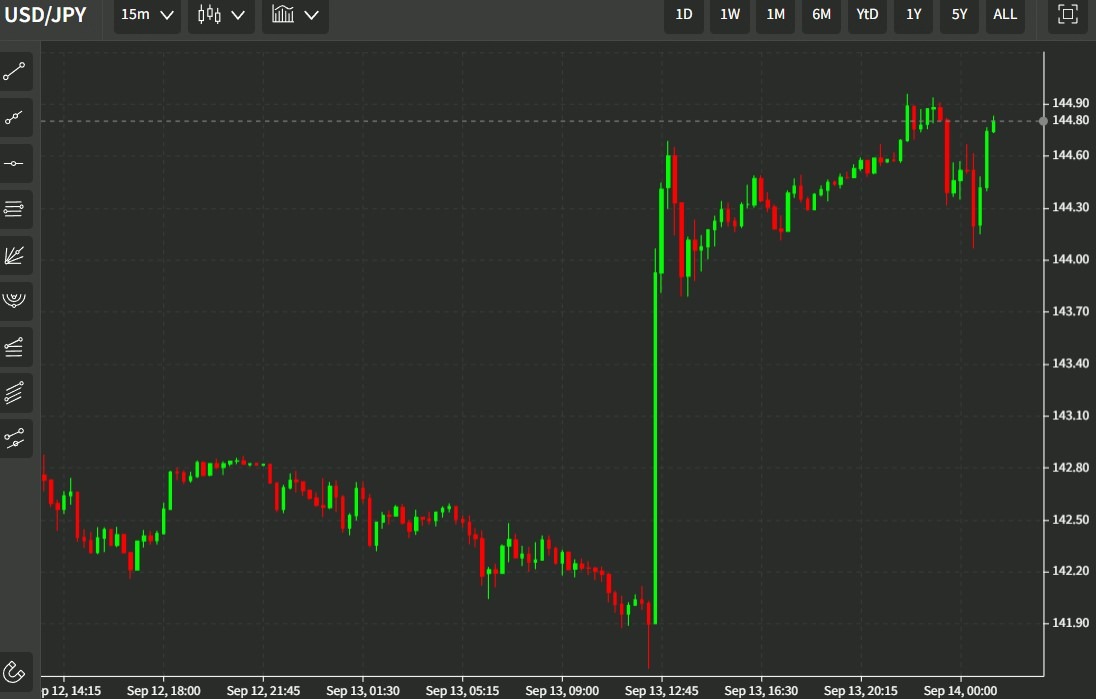
Task: Switch to 1M time range
Action: (x=775, y=15)
